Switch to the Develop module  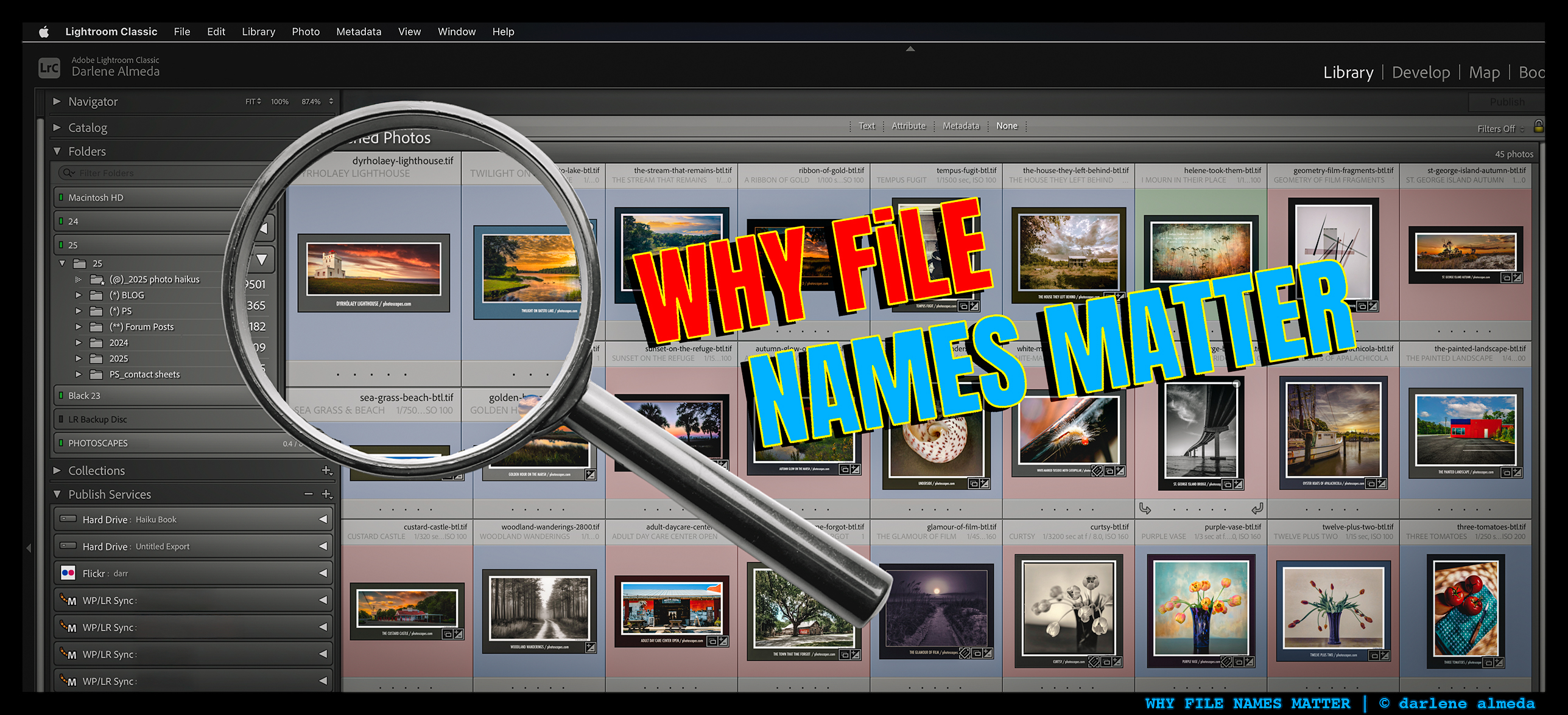tap(1421, 72)
